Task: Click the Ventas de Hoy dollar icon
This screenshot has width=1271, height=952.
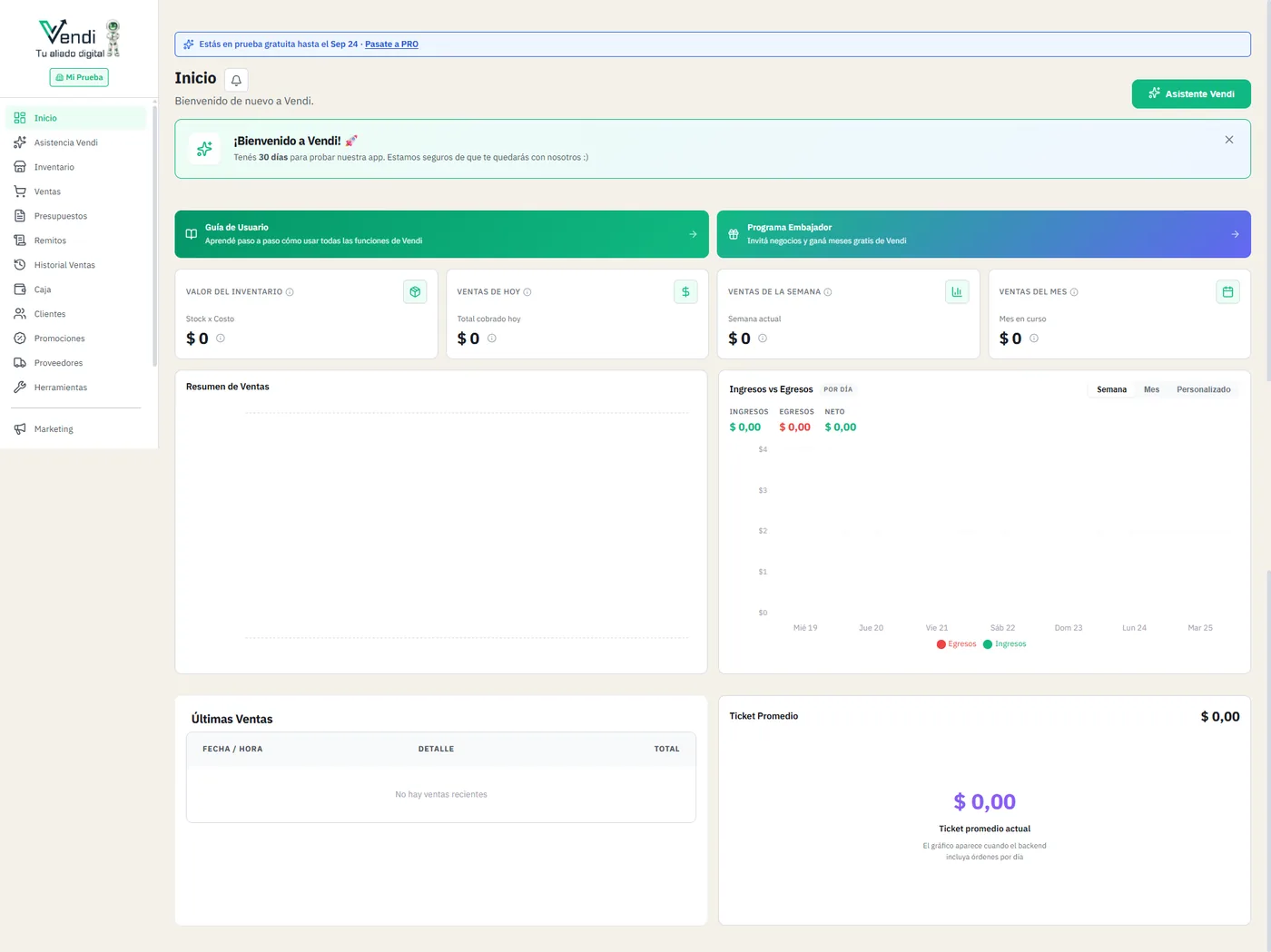Action: (685, 292)
